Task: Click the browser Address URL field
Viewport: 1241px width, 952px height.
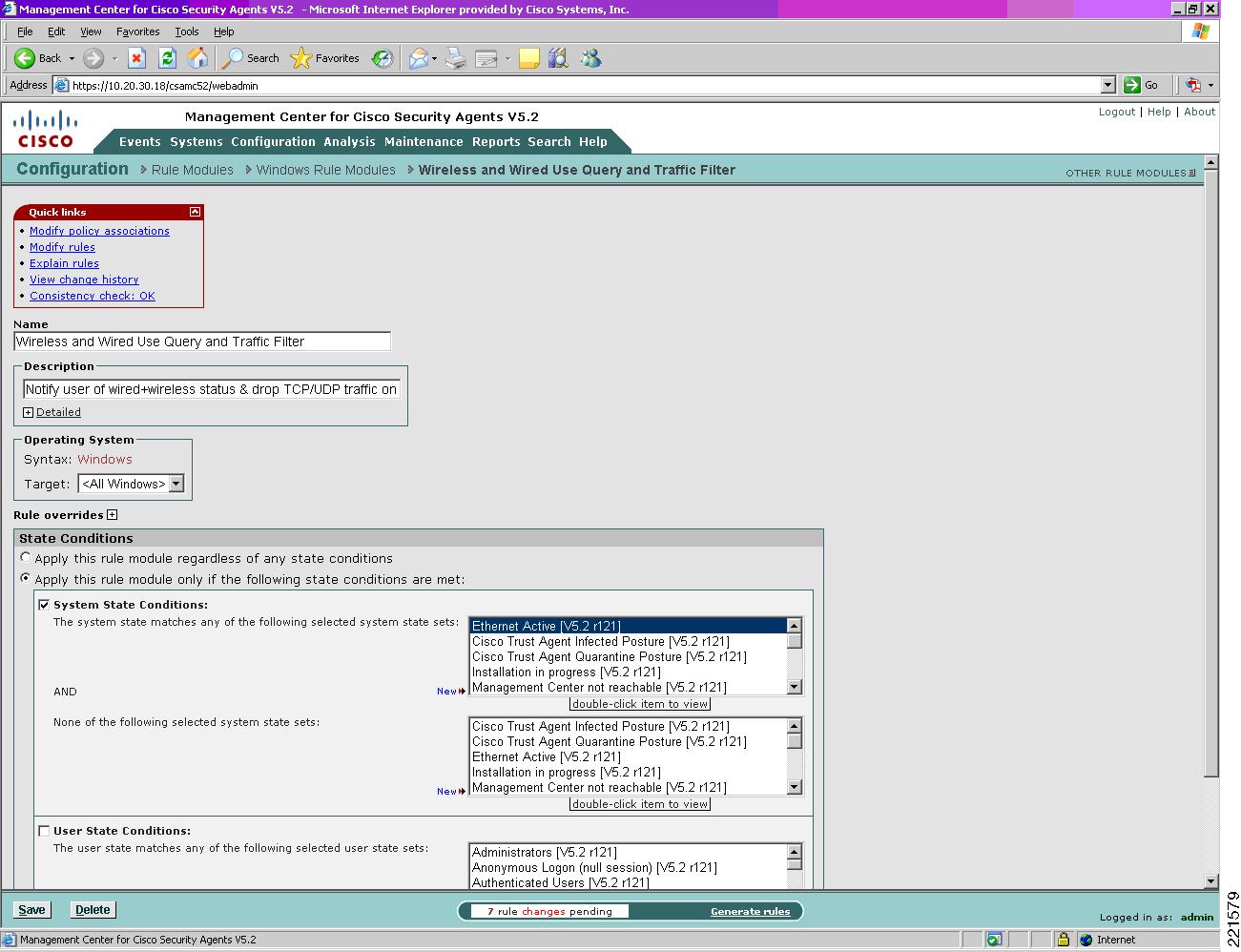Action: (585, 85)
